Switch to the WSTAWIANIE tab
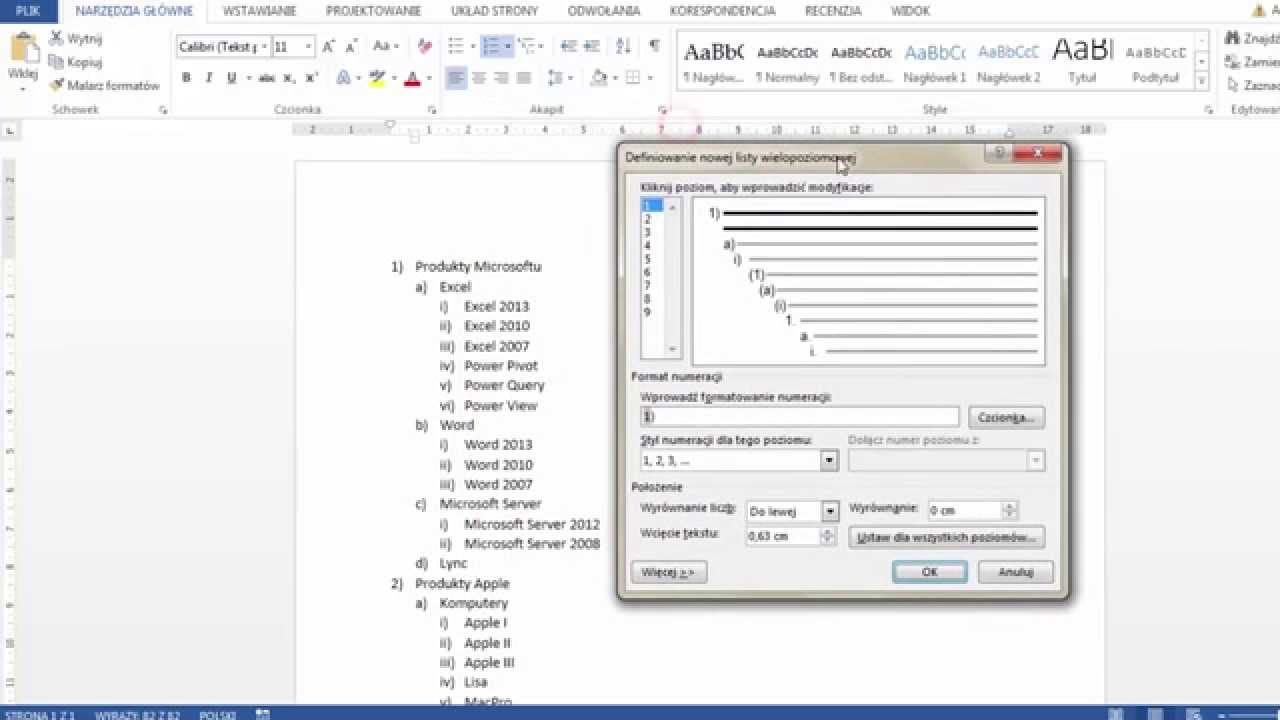Screen dimensions: 1280x720 [x=259, y=11]
